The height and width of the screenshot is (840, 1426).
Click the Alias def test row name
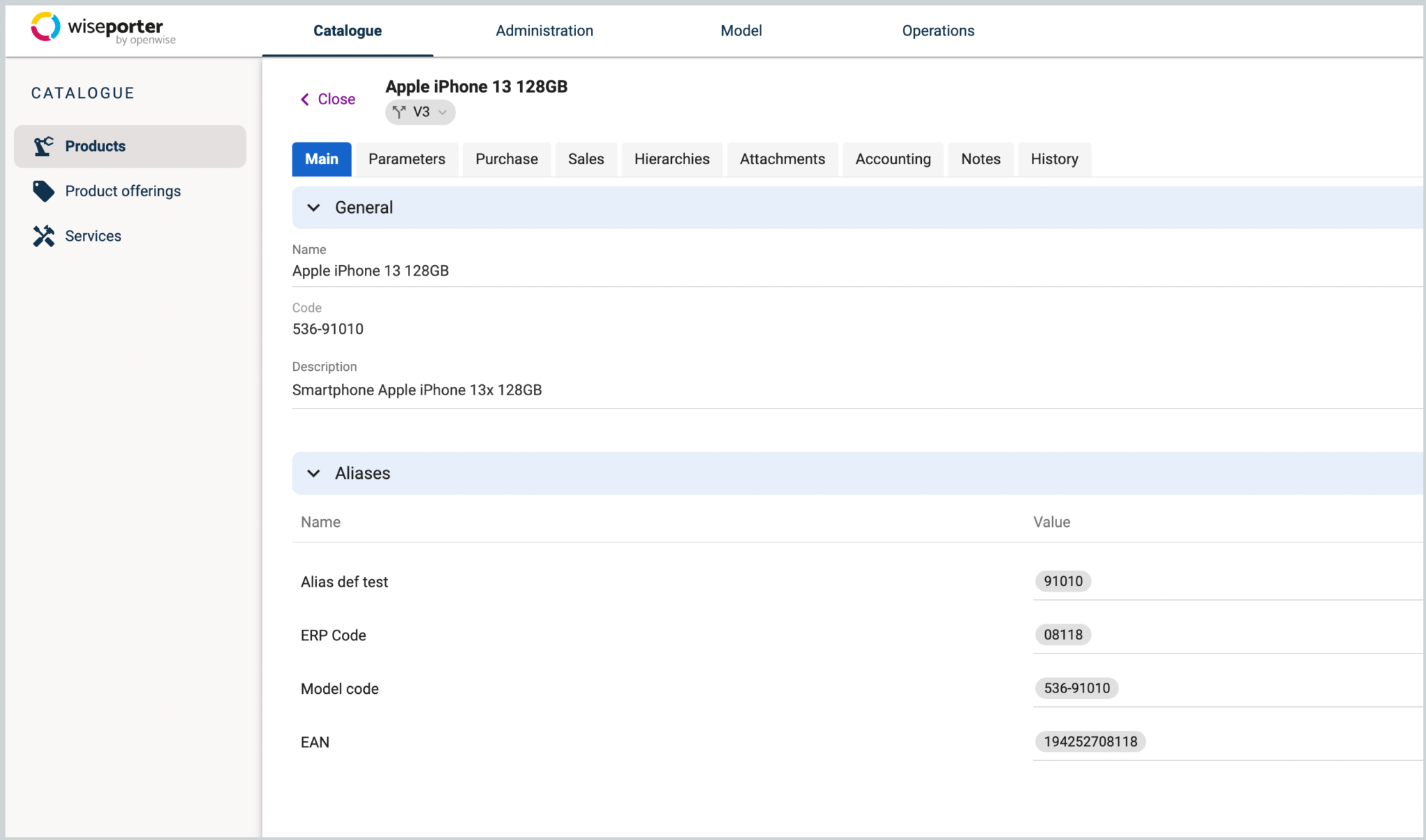344,582
